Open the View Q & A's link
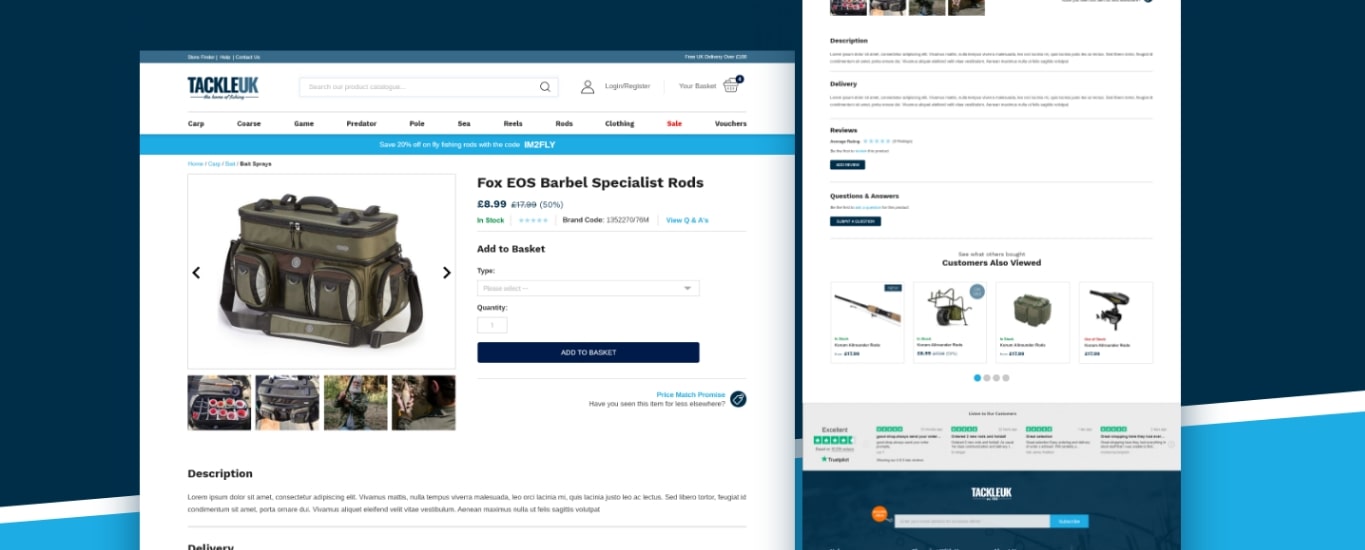This screenshot has width=1365, height=550. 687,220
